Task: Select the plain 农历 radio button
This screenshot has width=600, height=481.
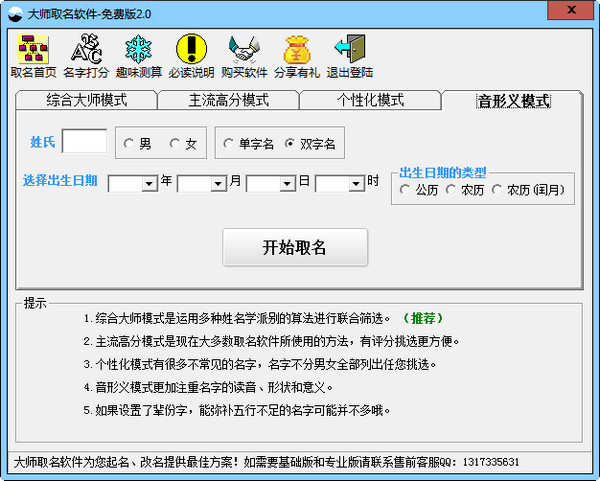Action: click(465, 189)
